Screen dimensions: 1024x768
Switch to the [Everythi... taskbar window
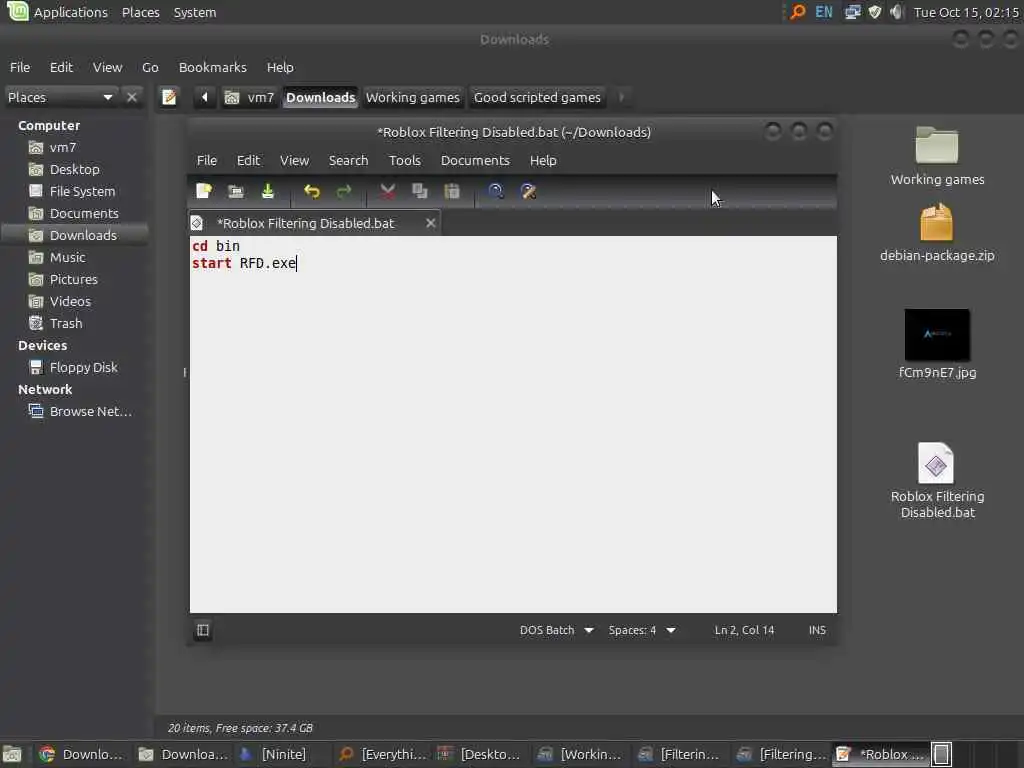[384, 754]
